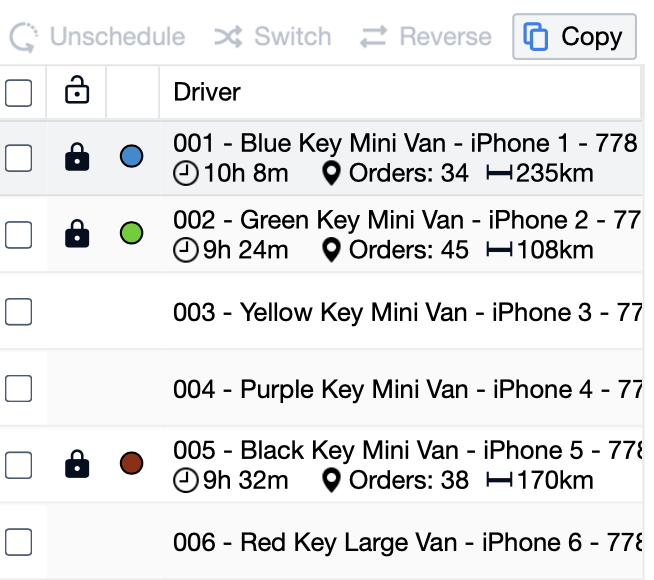Toggle the select-all checkbox in header
The width and height of the screenshot is (654, 580).
[19, 93]
